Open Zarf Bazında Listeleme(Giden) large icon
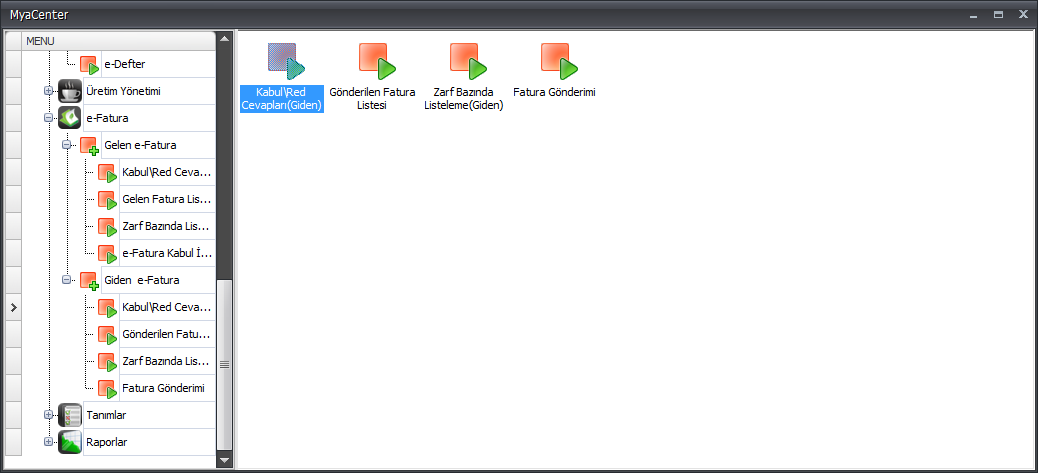Image resolution: width=1038 pixels, height=473 pixels. coord(467,61)
